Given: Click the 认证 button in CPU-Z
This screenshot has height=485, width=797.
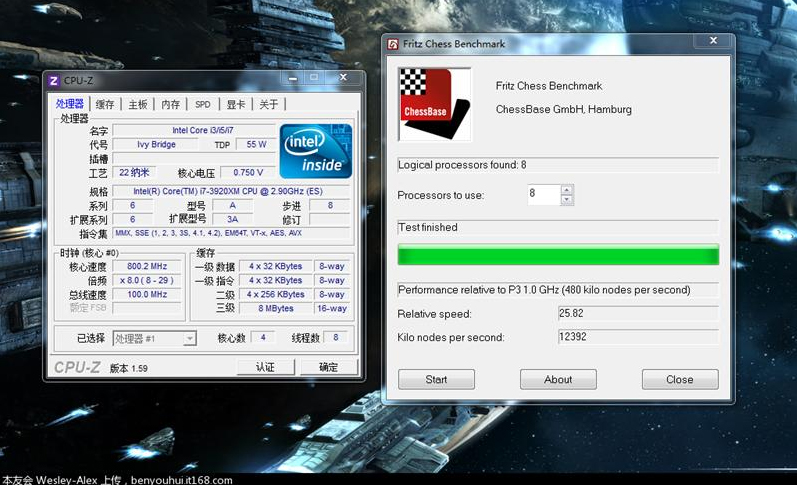Looking at the screenshot, I should pos(265,367).
